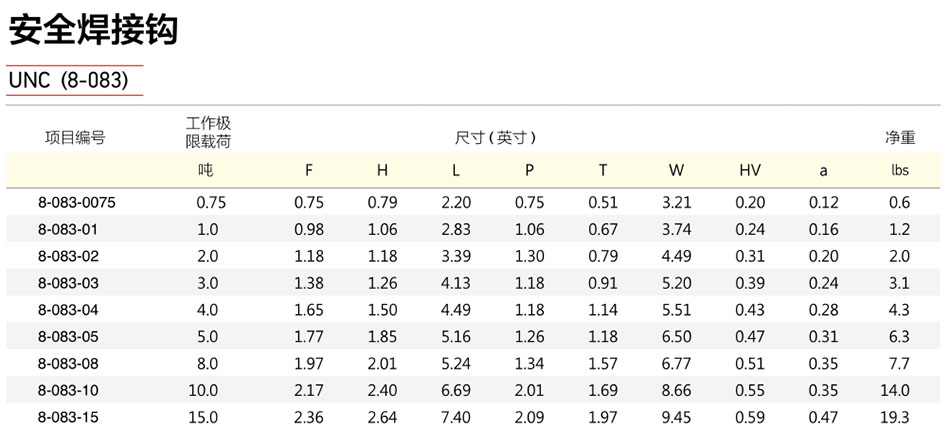Screen dimensions: 950x447
Task: Click item number 8-083-02
Action: (68, 256)
